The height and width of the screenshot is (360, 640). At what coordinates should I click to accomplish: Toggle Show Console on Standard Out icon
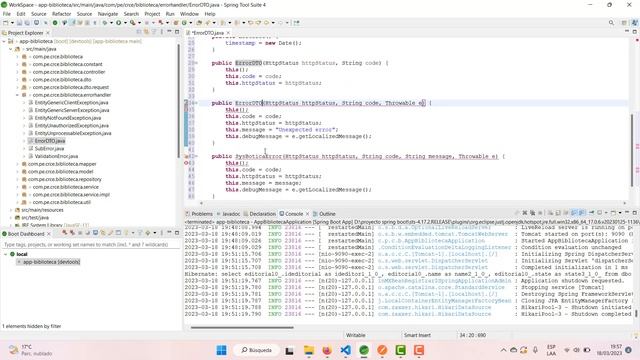coord(573,213)
